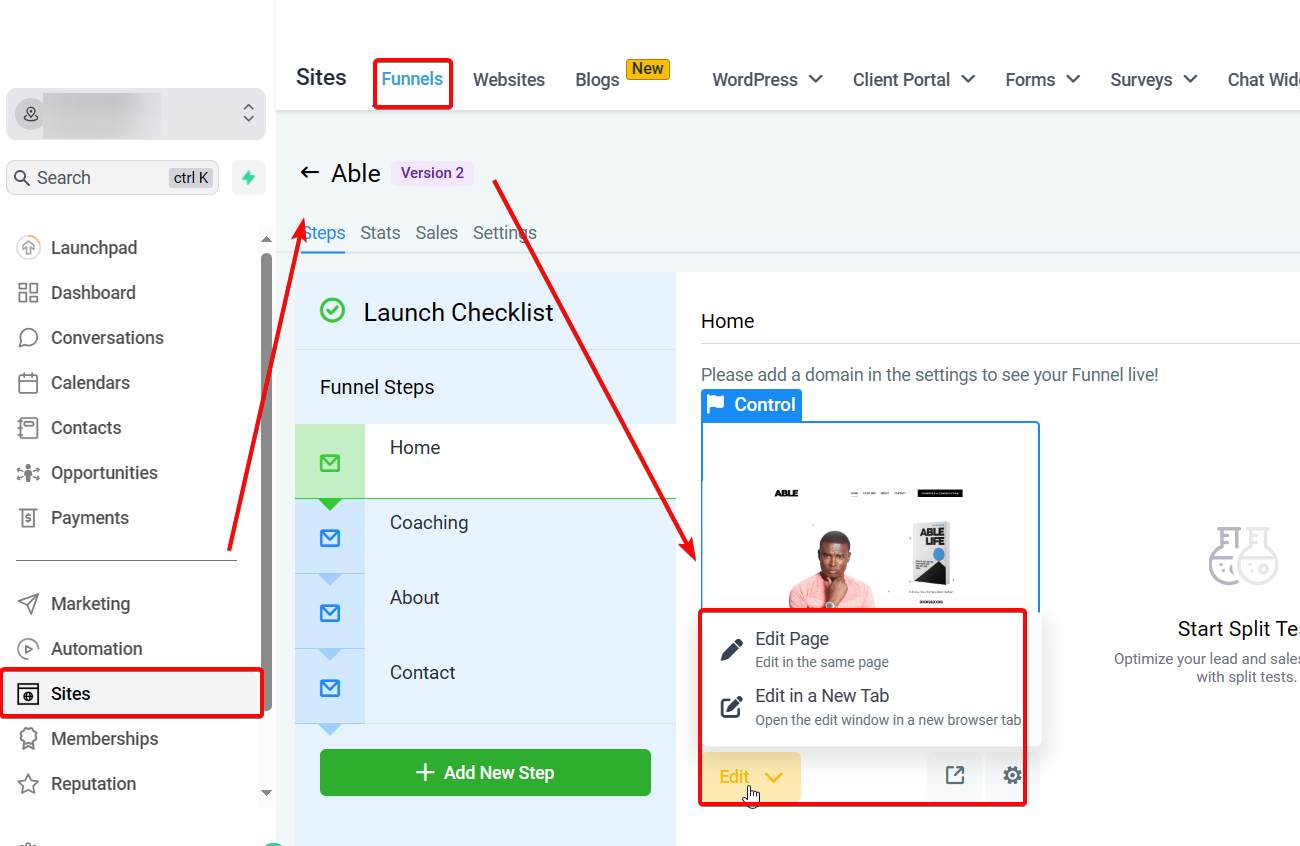Open the Websites tab
Viewport: 1300px width, 846px height.
(x=509, y=80)
